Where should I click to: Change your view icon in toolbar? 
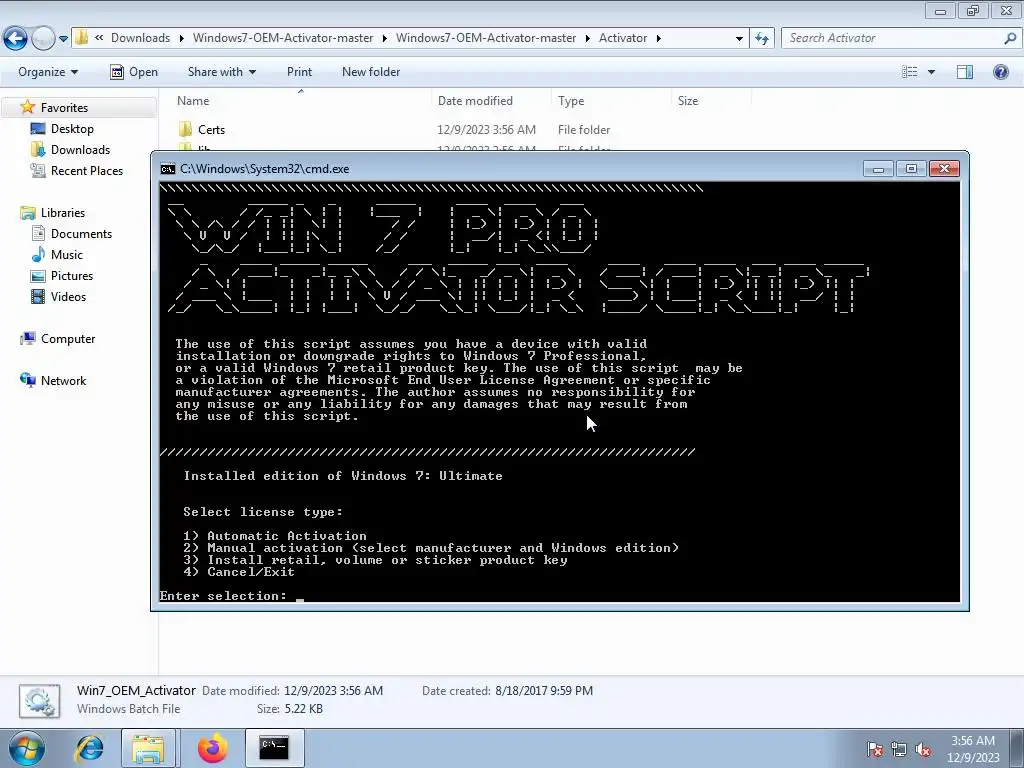[x=910, y=72]
